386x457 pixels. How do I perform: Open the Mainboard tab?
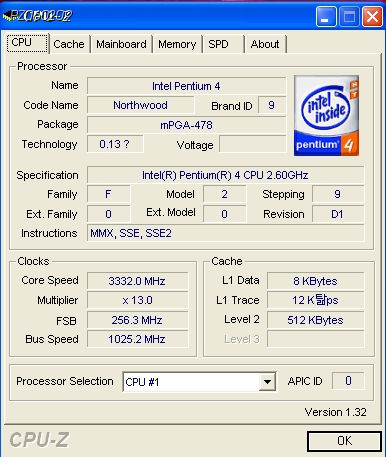click(121, 44)
